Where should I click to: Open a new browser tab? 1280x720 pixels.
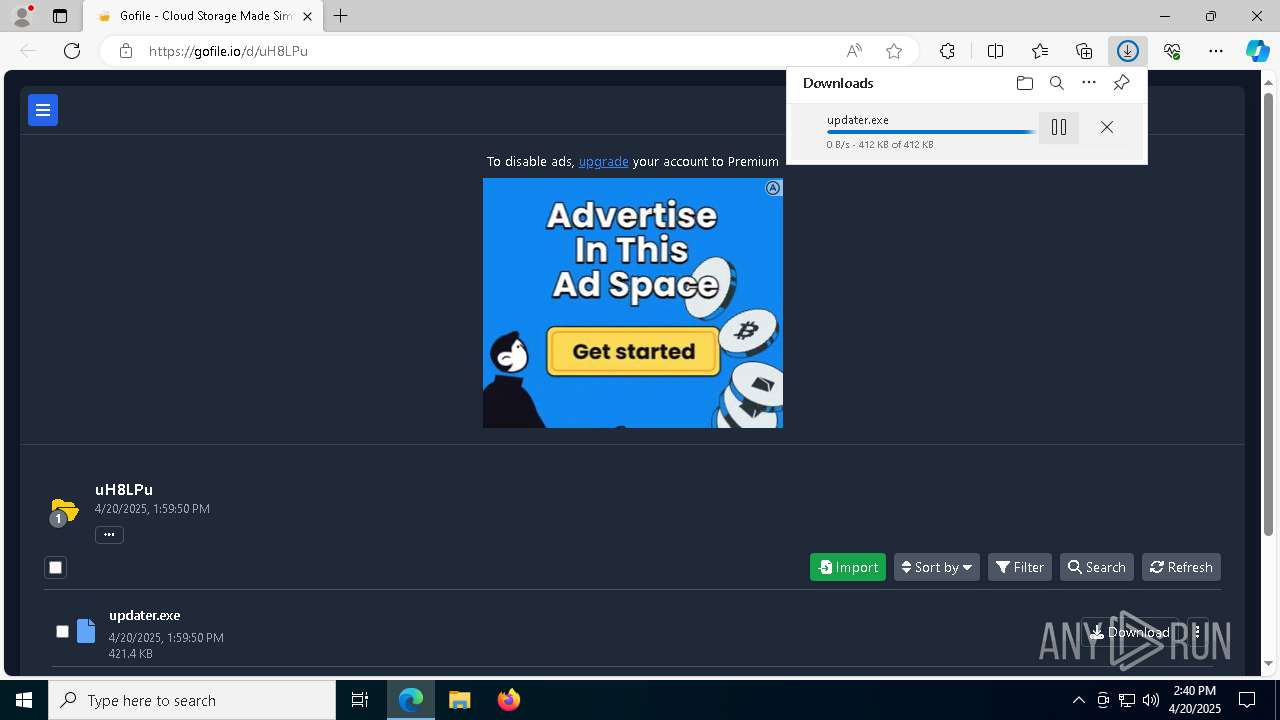(x=341, y=16)
